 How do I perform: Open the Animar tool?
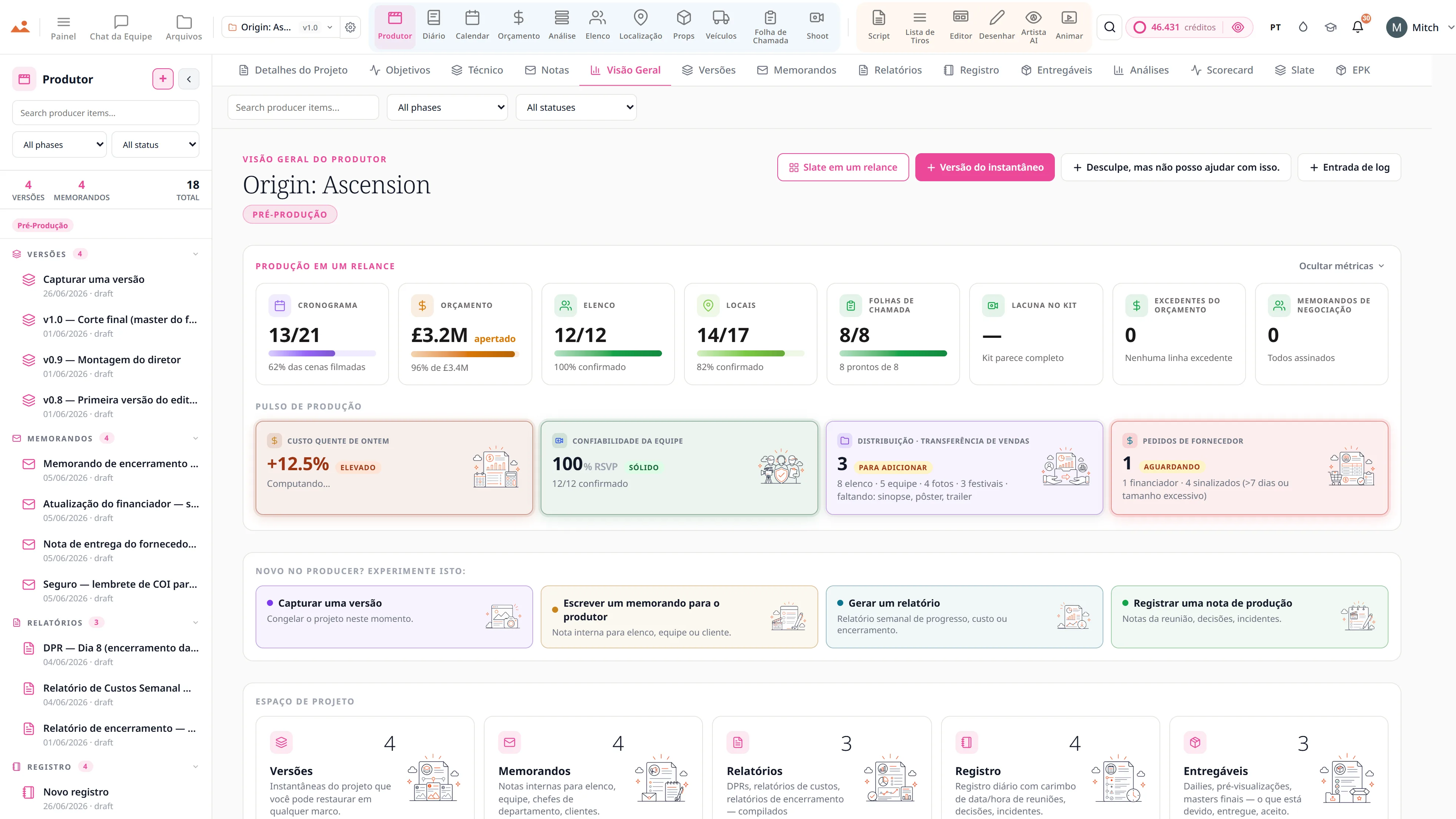1069,26
